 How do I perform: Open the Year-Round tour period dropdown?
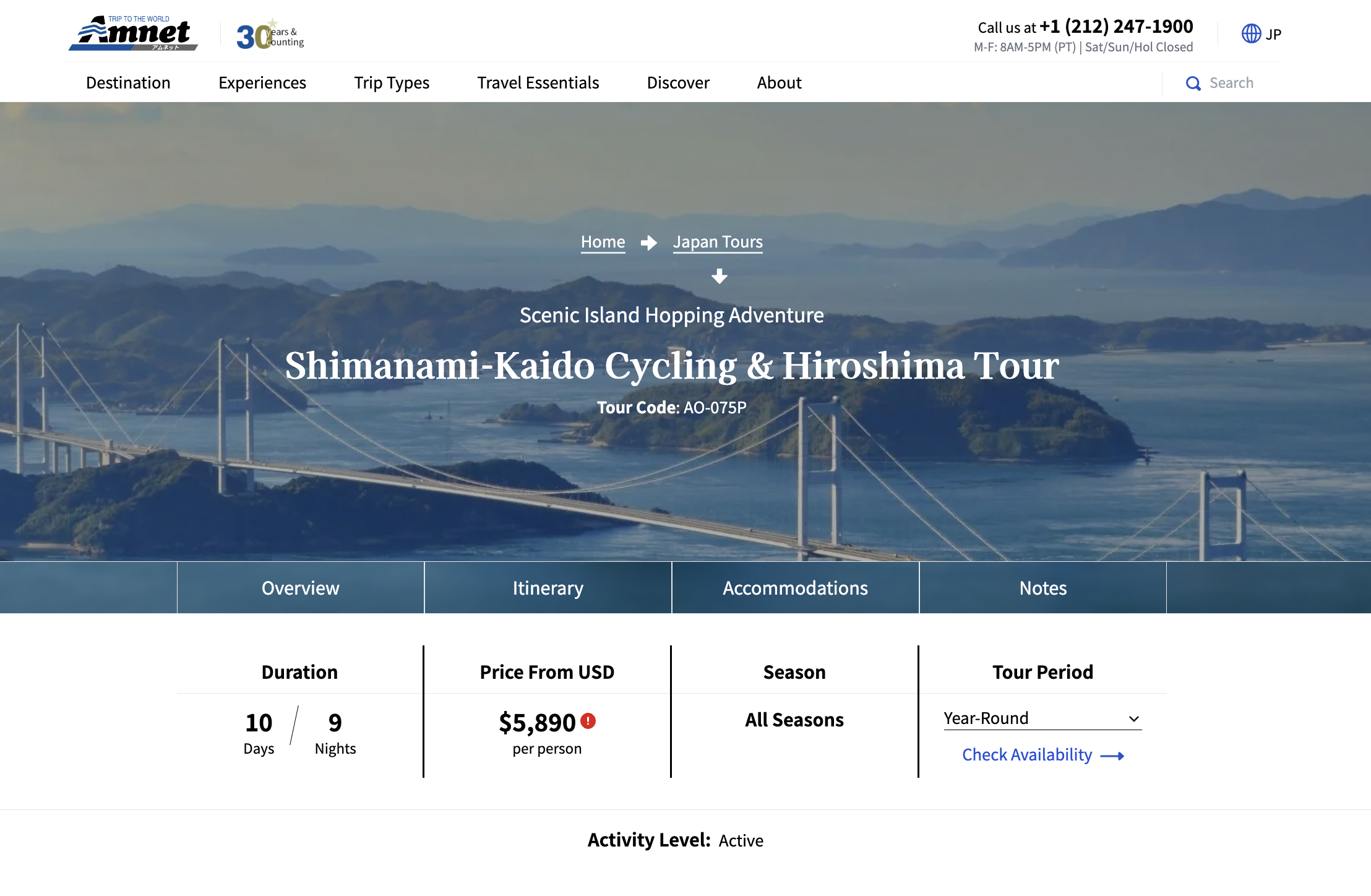coord(1042,718)
